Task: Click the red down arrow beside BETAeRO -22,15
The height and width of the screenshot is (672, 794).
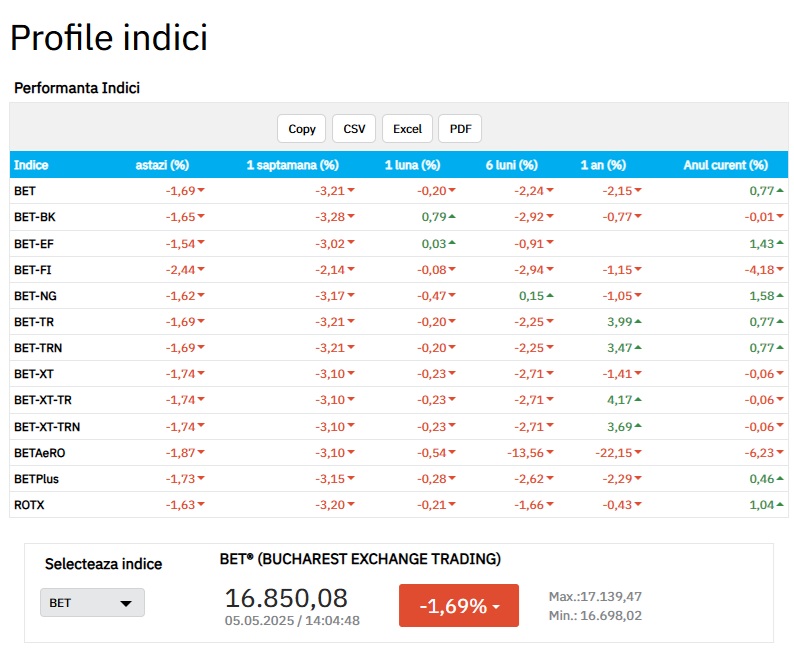Action: pyautogui.click(x=638, y=453)
